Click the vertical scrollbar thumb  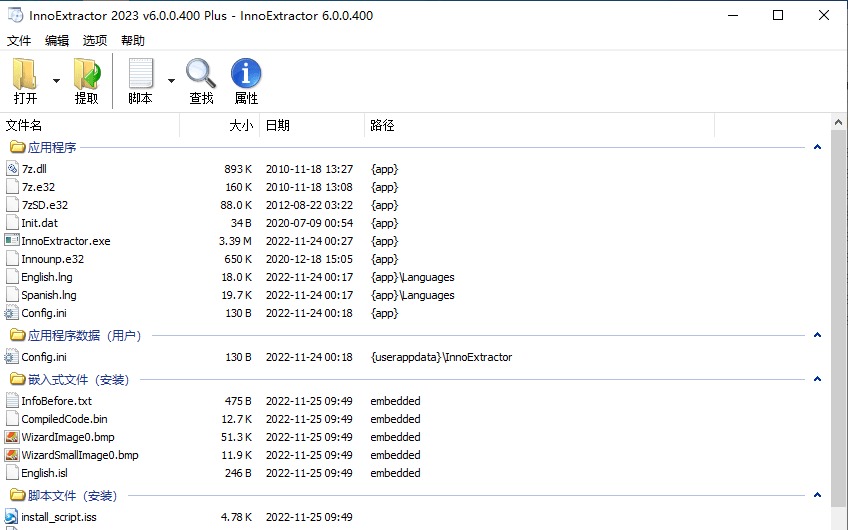[x=838, y=319]
